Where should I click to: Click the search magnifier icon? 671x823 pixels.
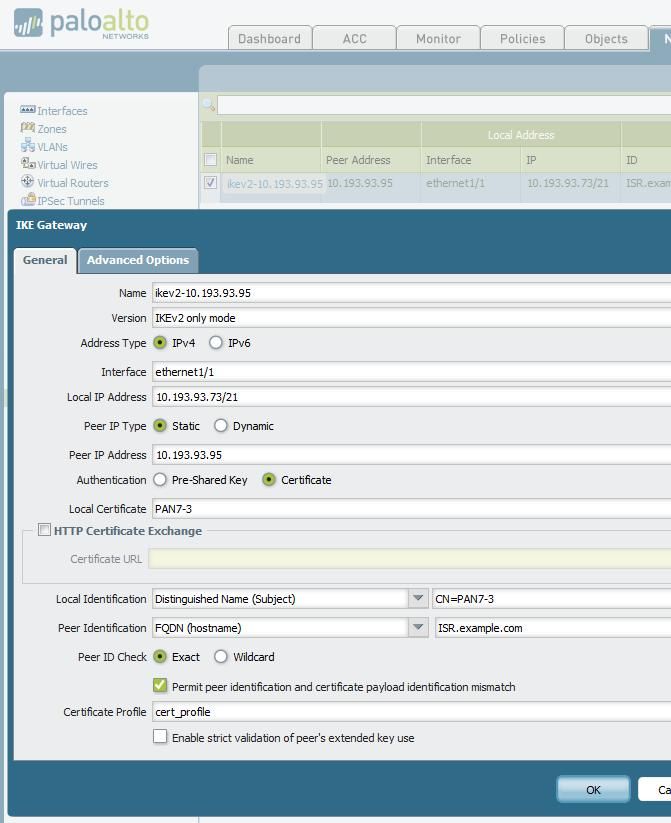(209, 104)
